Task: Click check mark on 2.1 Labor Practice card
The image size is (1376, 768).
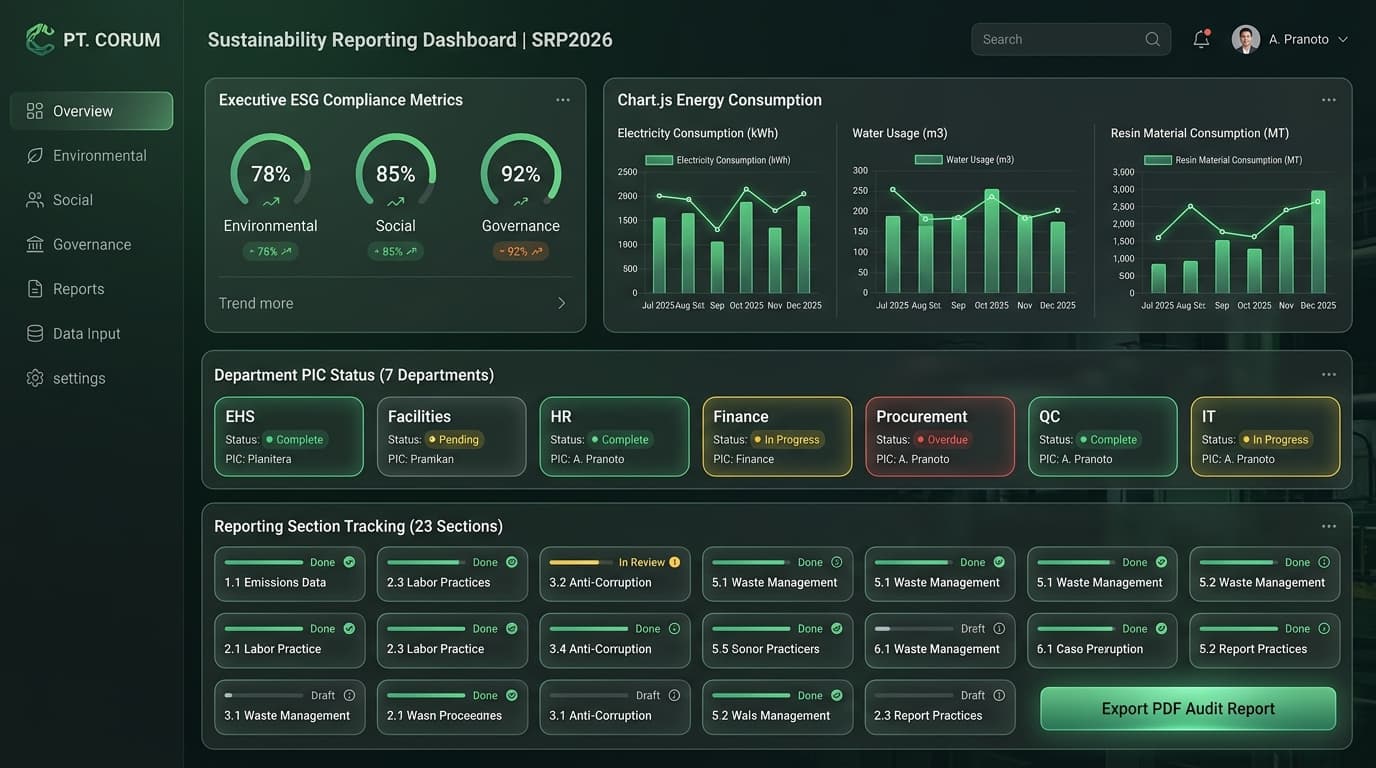Action: (x=349, y=629)
